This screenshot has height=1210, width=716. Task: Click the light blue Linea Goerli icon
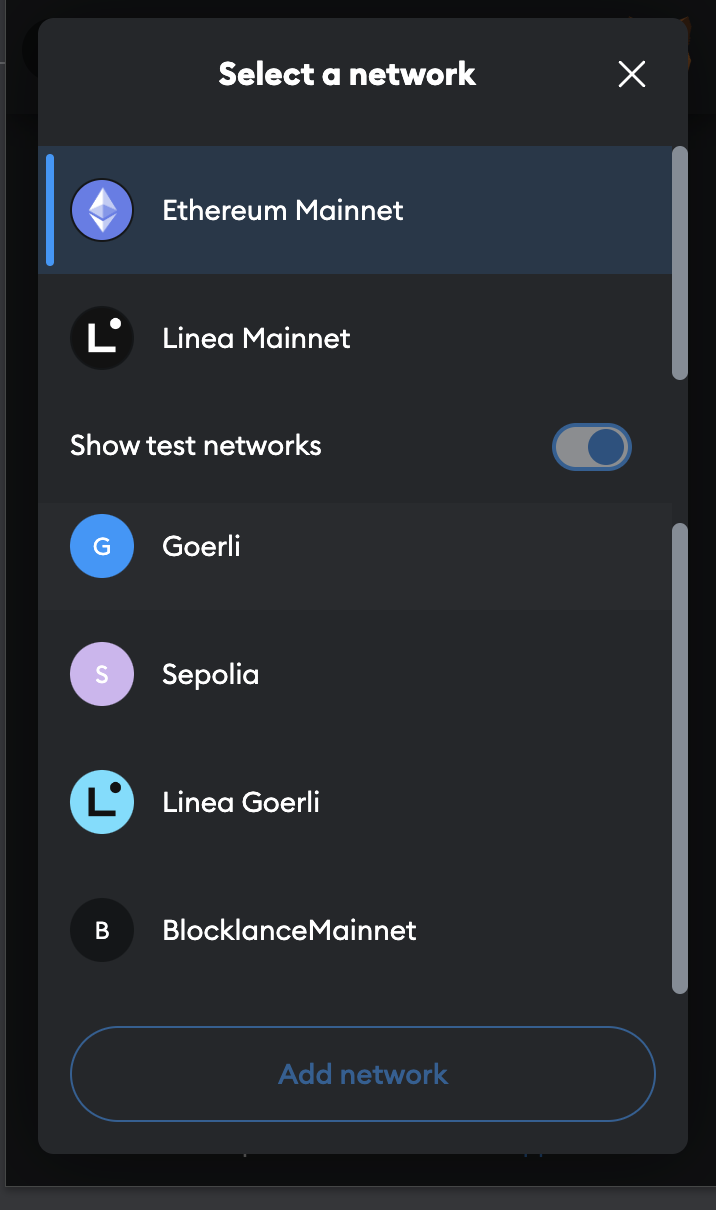tap(102, 802)
